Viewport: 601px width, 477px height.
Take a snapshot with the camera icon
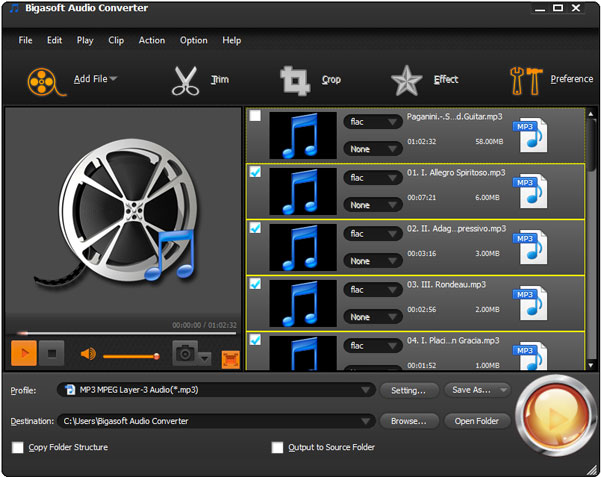[186, 353]
